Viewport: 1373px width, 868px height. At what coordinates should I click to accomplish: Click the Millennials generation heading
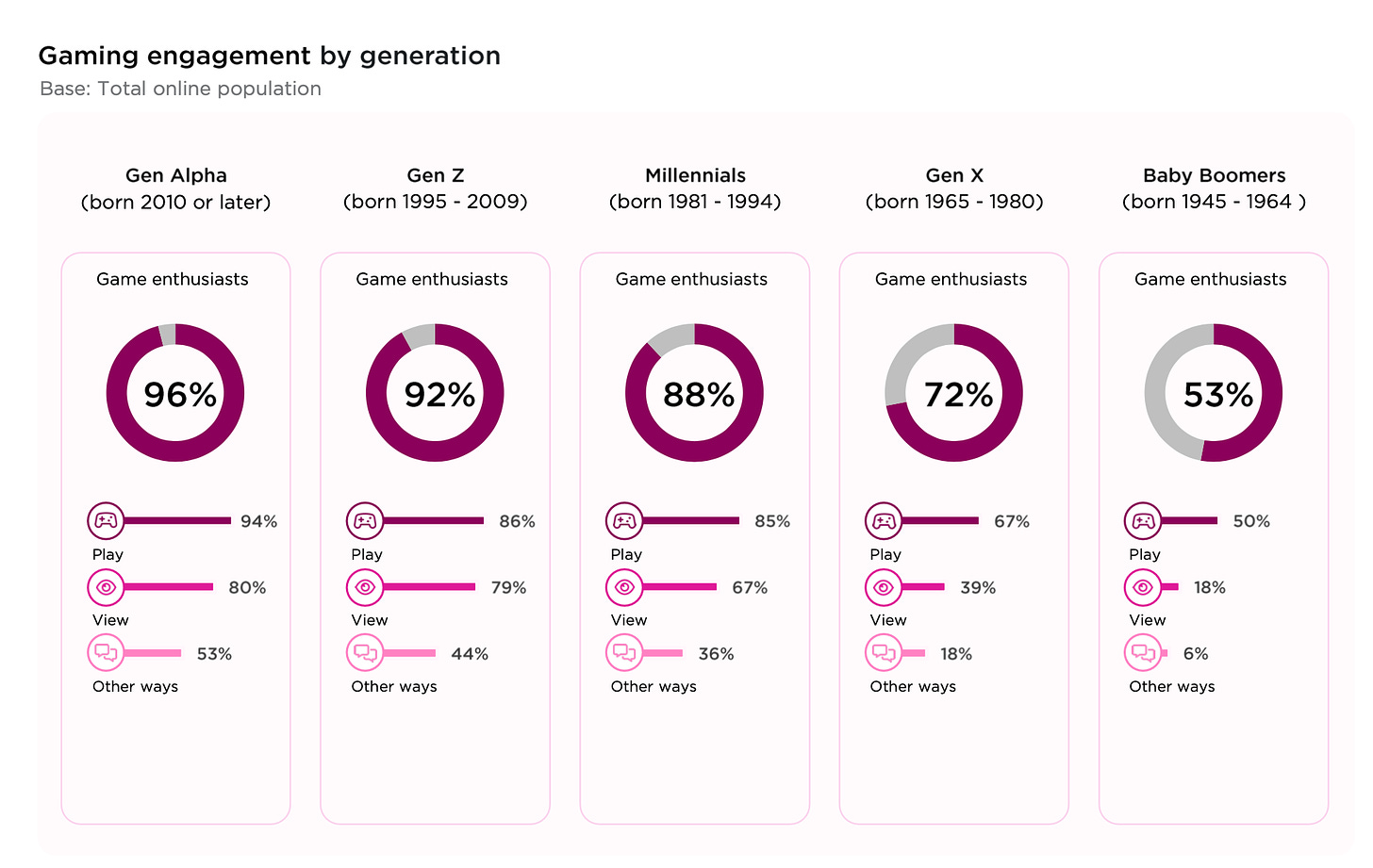pyautogui.click(x=695, y=188)
